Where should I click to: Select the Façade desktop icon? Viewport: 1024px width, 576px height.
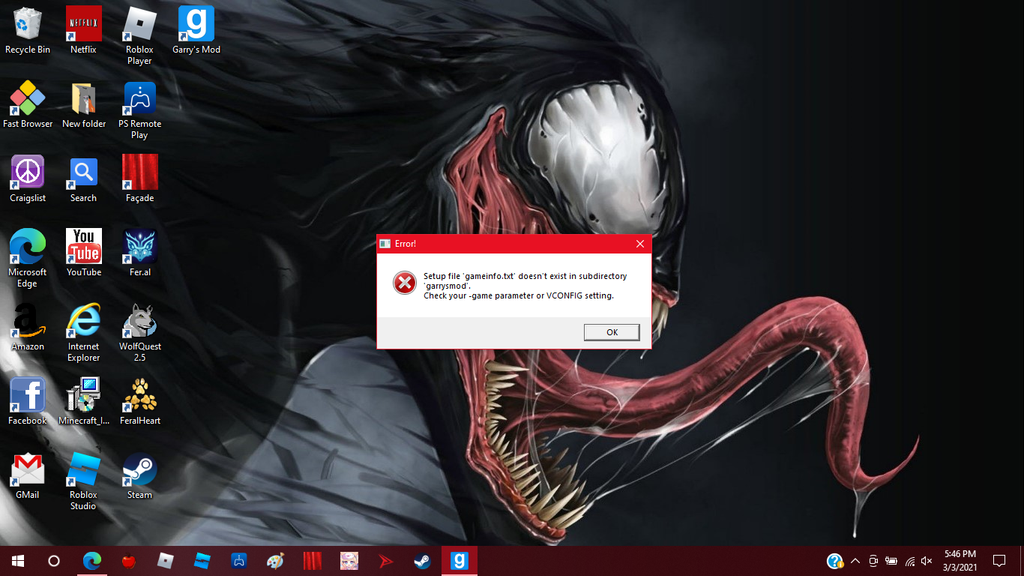click(x=140, y=179)
